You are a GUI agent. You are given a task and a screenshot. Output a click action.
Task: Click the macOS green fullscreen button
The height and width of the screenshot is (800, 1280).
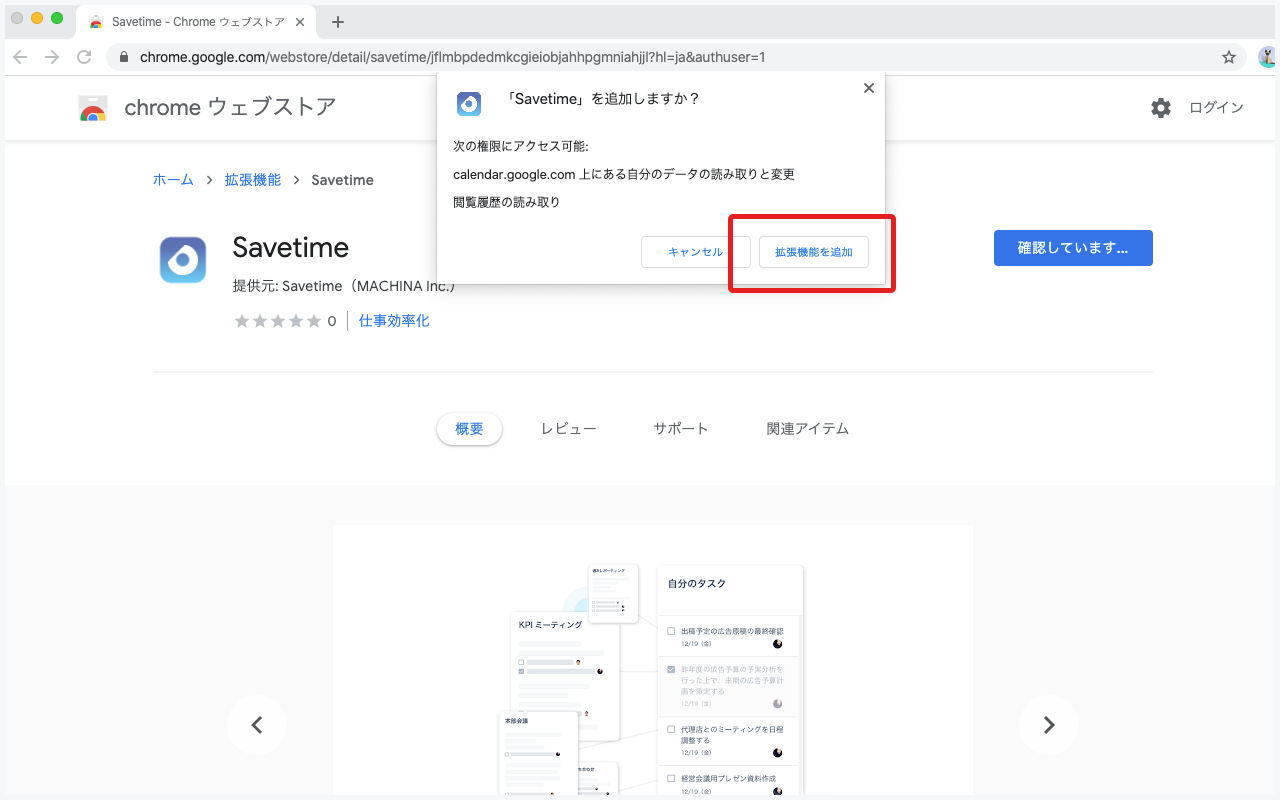click(57, 18)
